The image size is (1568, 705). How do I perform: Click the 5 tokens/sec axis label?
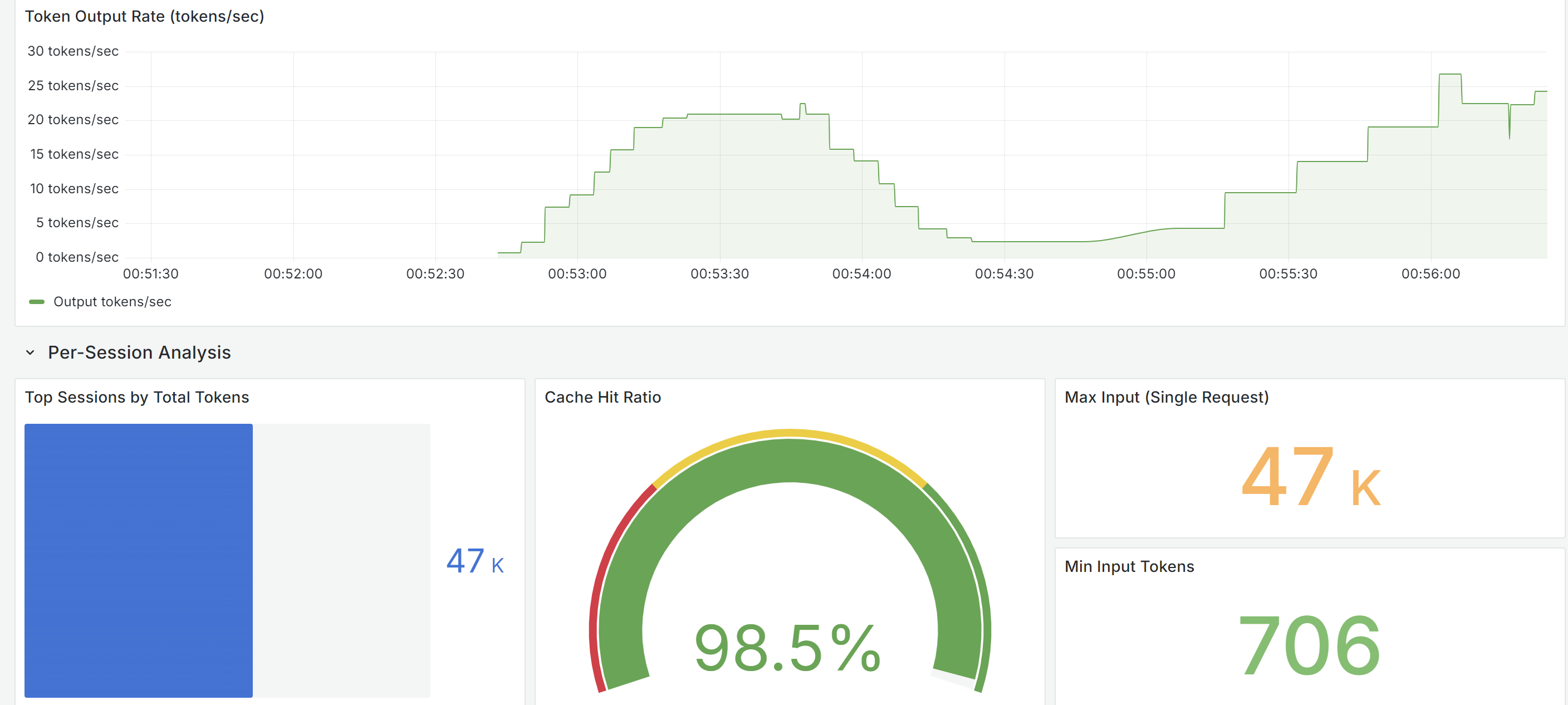[x=77, y=223]
